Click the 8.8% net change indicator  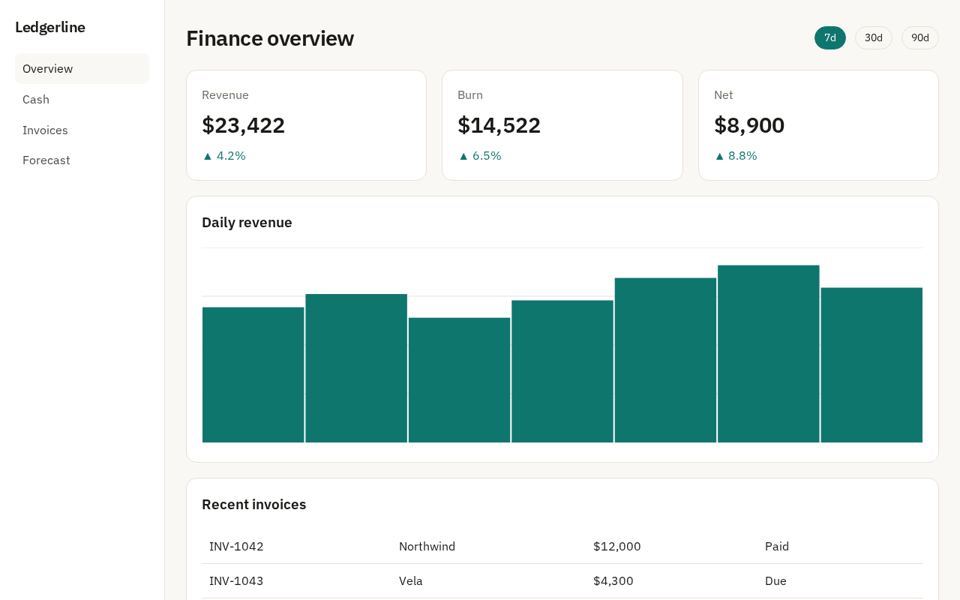tap(736, 156)
